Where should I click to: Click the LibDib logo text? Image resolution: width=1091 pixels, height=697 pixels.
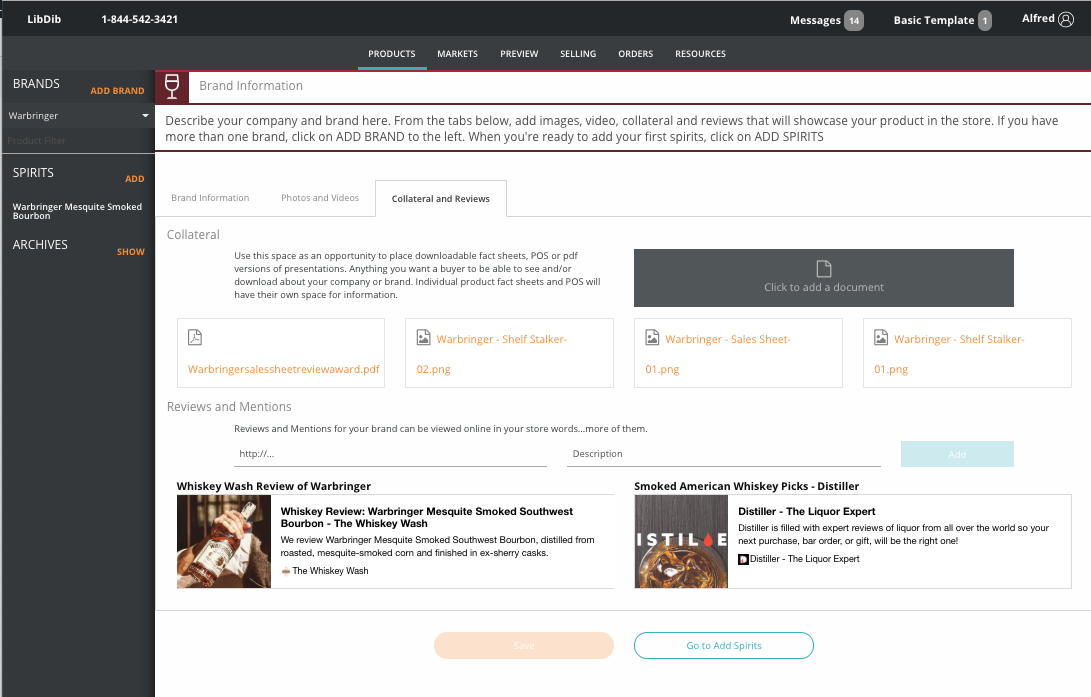[x=44, y=19]
